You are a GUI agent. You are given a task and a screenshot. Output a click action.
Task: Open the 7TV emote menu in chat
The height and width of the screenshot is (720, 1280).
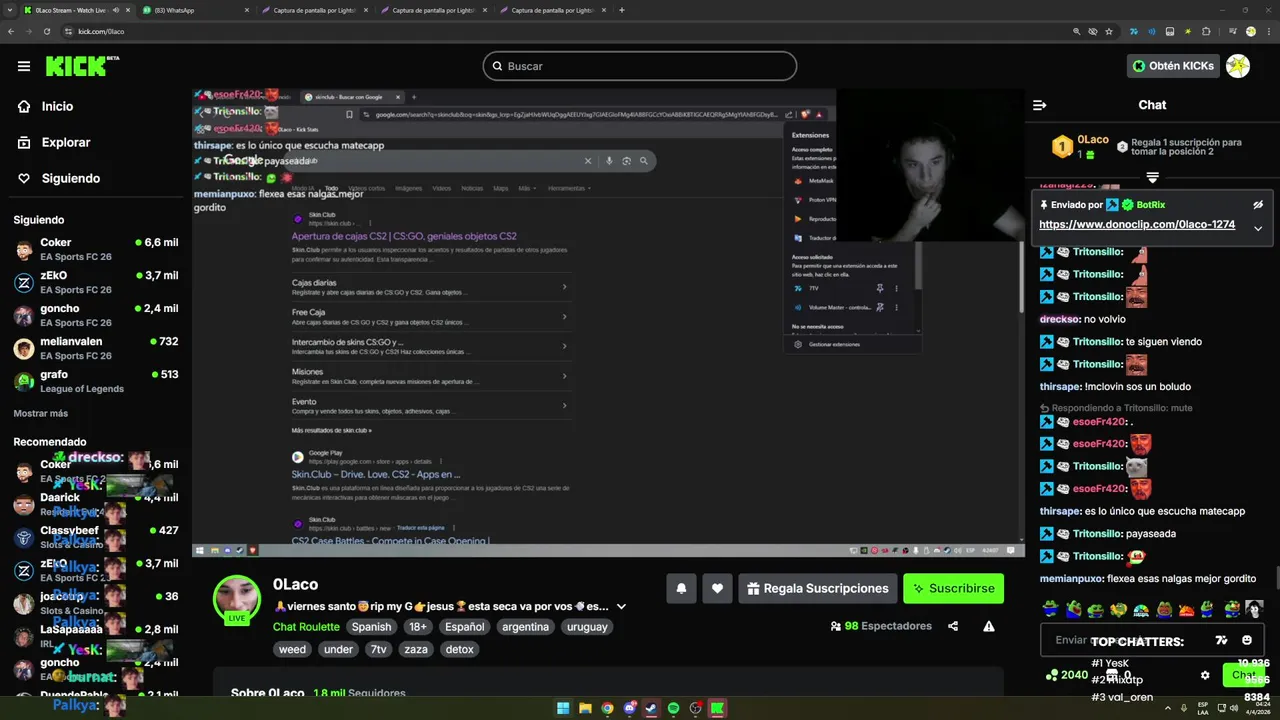click(x=1221, y=640)
